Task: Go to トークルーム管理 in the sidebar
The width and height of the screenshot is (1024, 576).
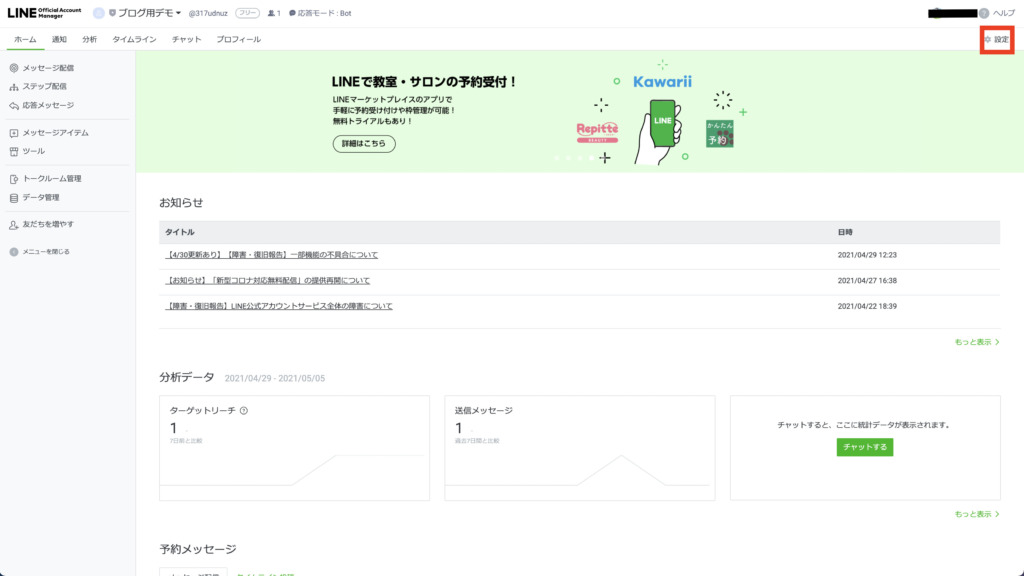Action: click(51, 179)
